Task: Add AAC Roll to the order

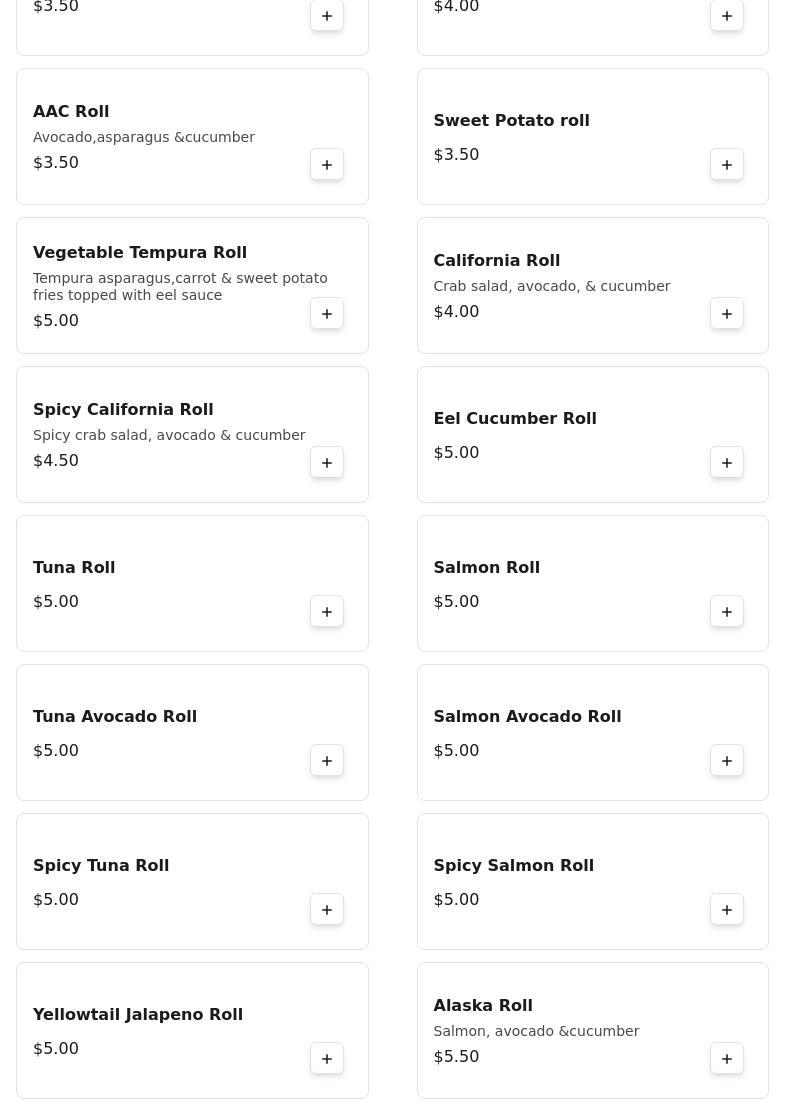Action: (327, 164)
